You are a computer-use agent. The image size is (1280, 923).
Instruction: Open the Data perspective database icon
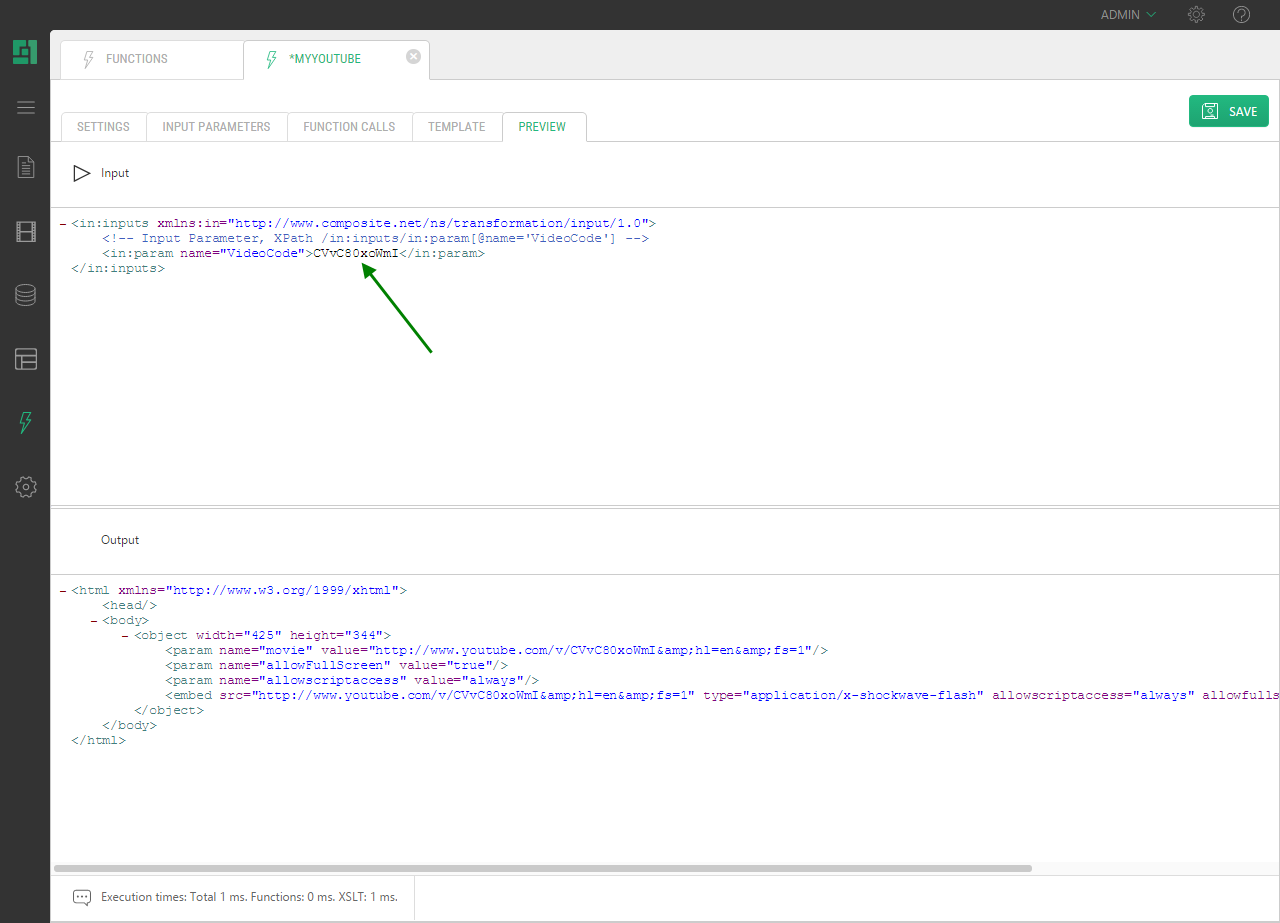tap(26, 295)
